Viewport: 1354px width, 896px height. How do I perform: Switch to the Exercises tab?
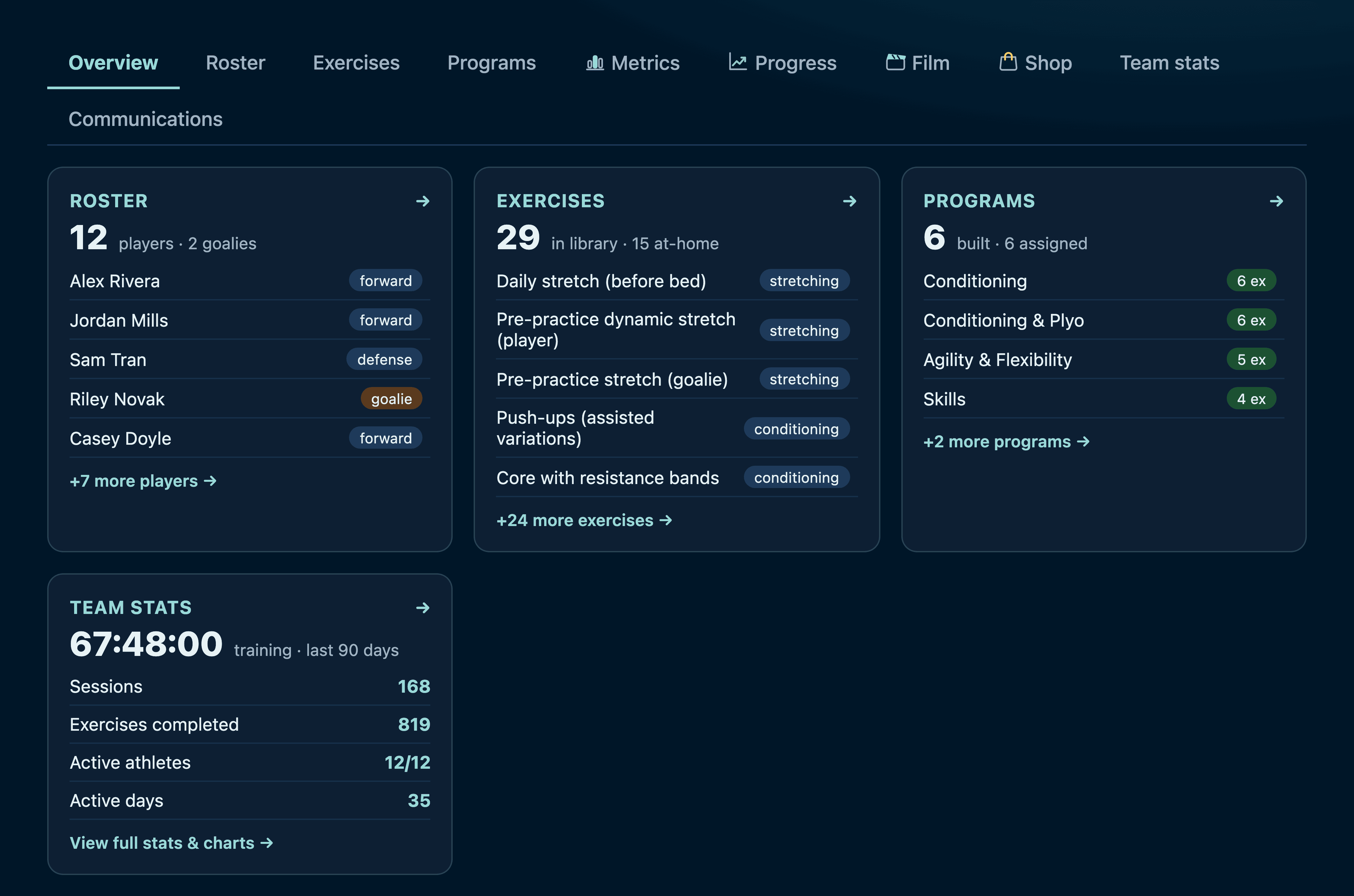356,63
